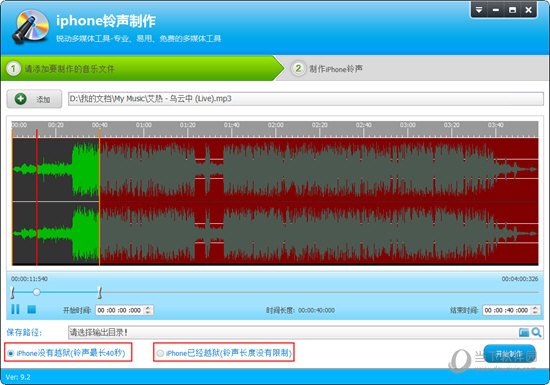Select jailbroken iPhone unlimited length option
This screenshot has width=550, height=385.
[x=224, y=353]
